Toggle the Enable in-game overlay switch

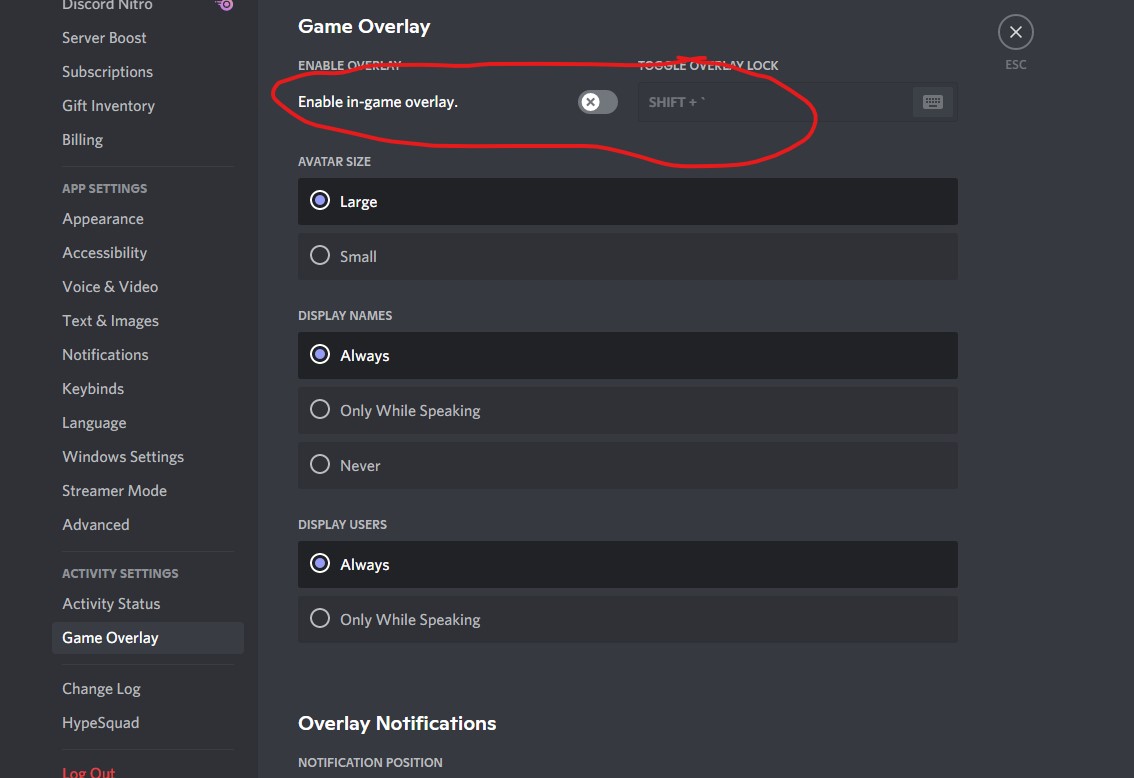(x=598, y=102)
